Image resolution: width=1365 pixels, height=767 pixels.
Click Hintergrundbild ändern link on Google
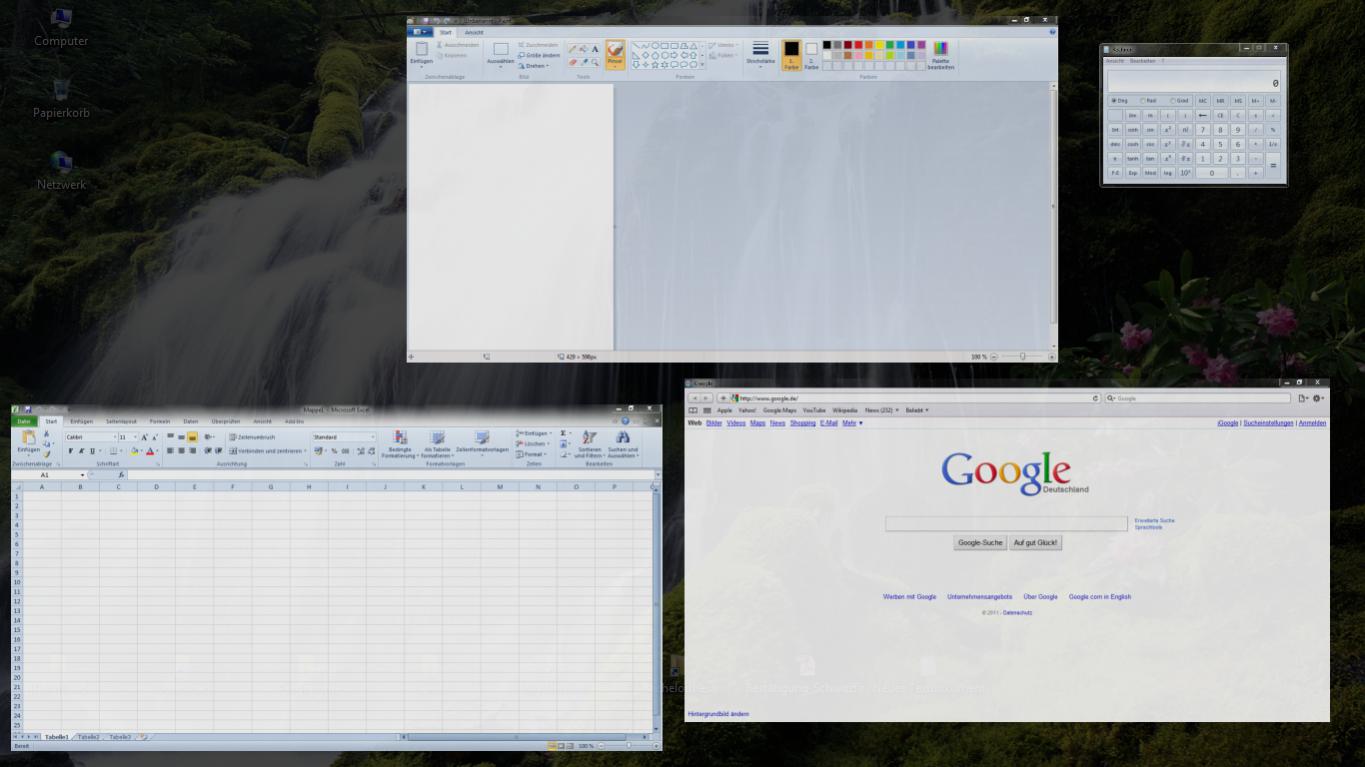click(718, 714)
